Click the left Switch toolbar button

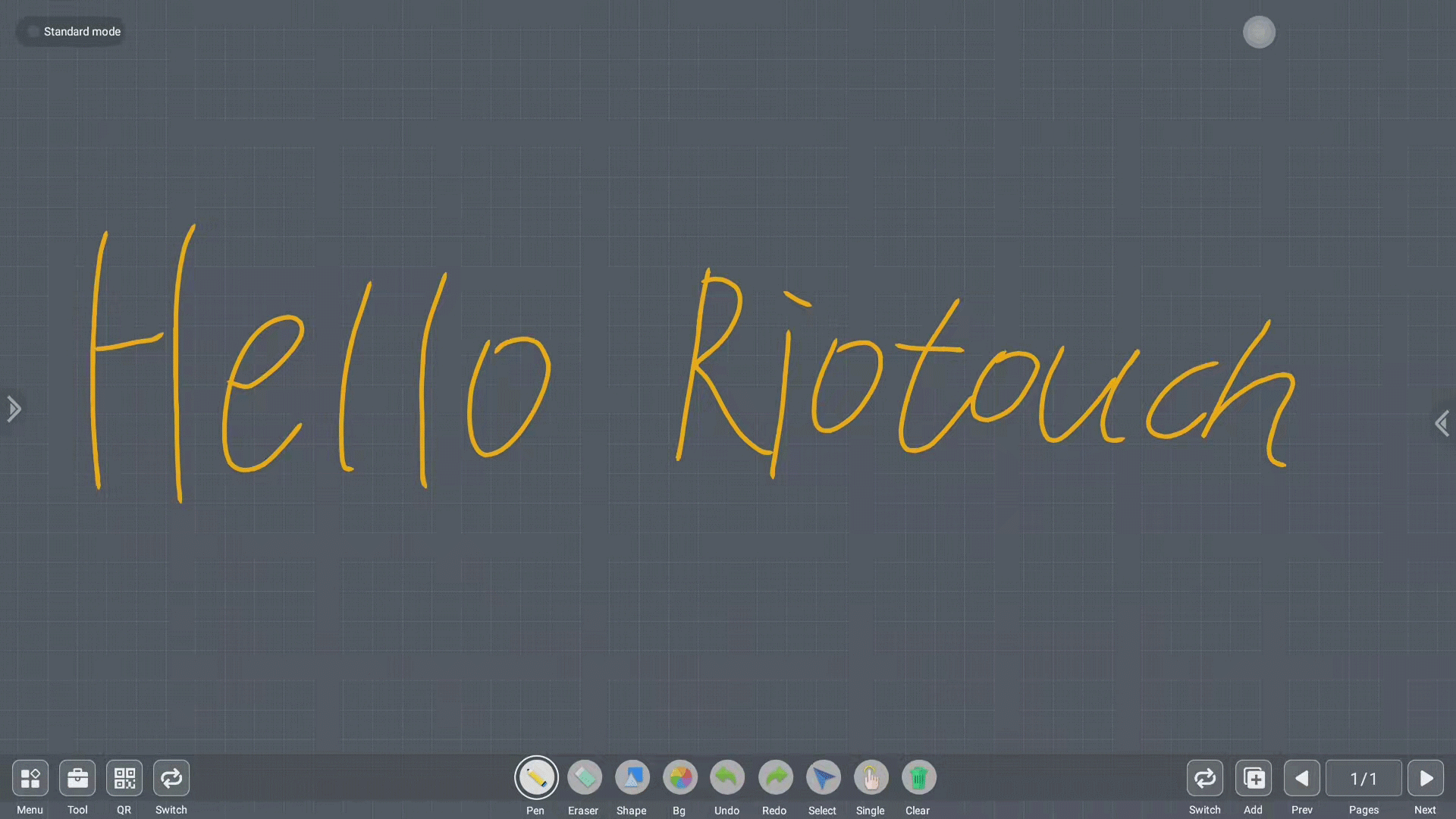(171, 778)
